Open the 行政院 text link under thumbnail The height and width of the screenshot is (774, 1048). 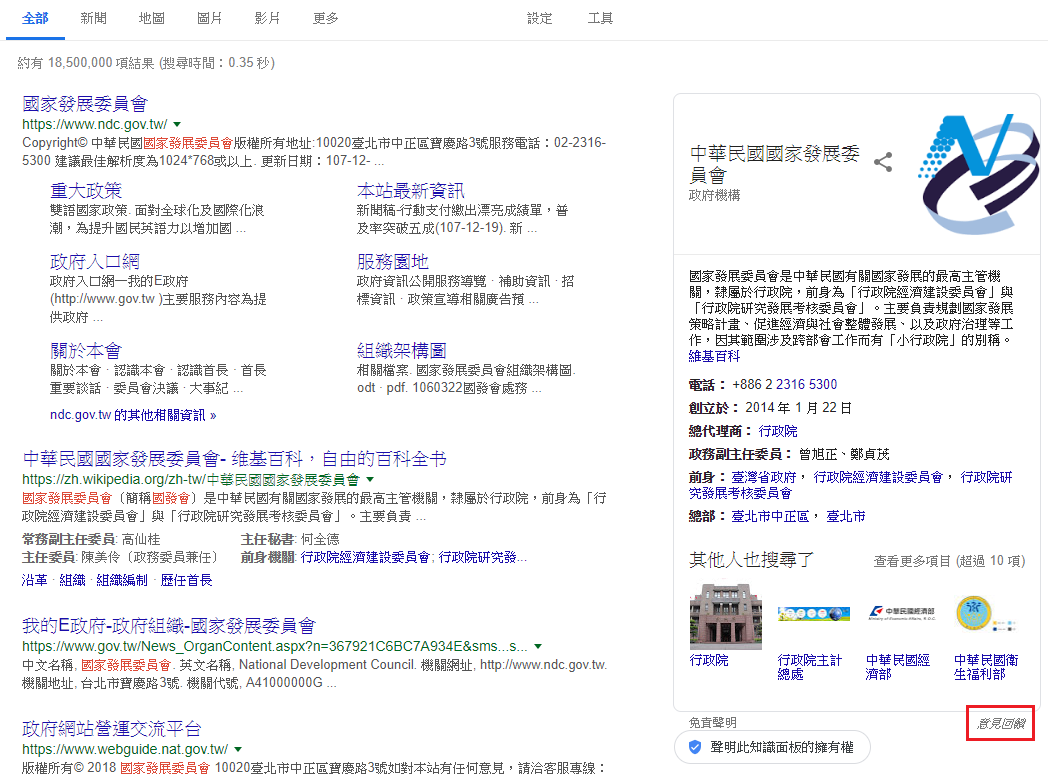(x=708, y=660)
